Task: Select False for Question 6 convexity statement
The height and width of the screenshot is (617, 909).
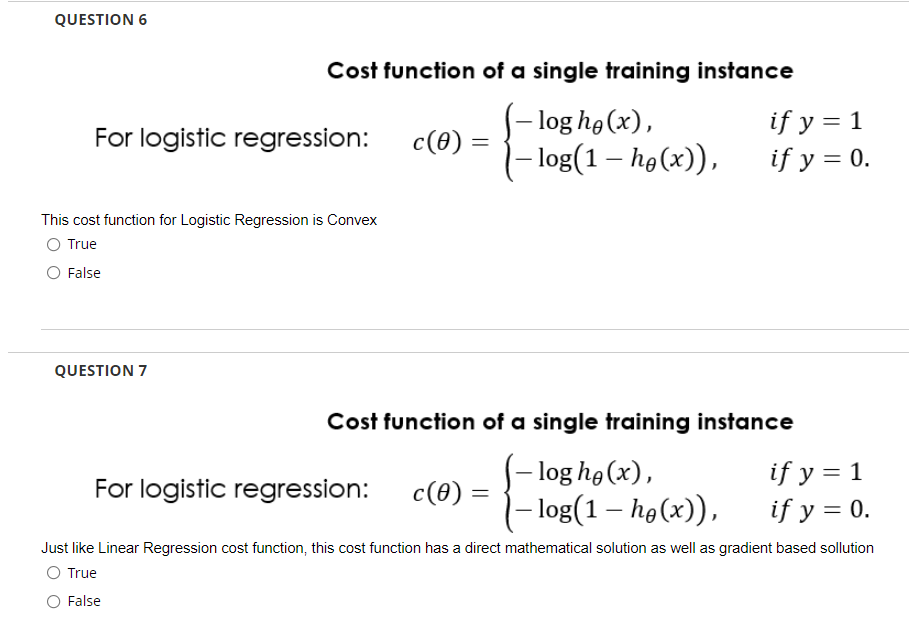Action: tap(53, 272)
